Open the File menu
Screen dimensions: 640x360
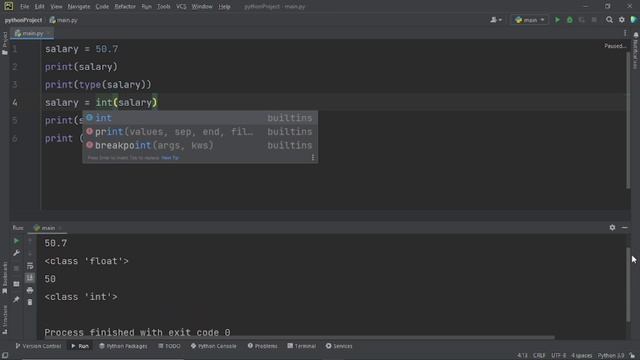24,7
